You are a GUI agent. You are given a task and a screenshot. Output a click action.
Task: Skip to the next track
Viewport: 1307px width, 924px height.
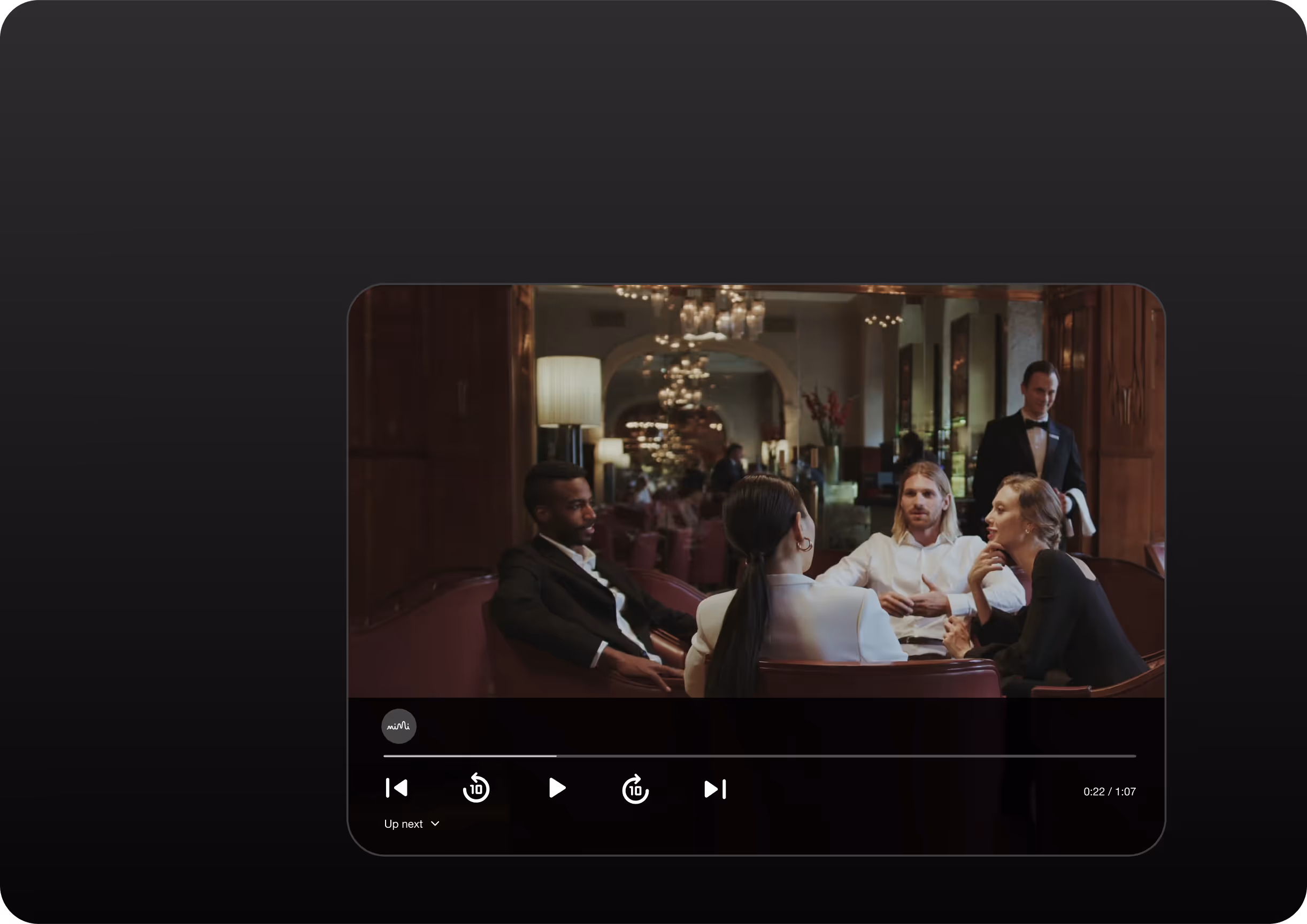(x=716, y=789)
